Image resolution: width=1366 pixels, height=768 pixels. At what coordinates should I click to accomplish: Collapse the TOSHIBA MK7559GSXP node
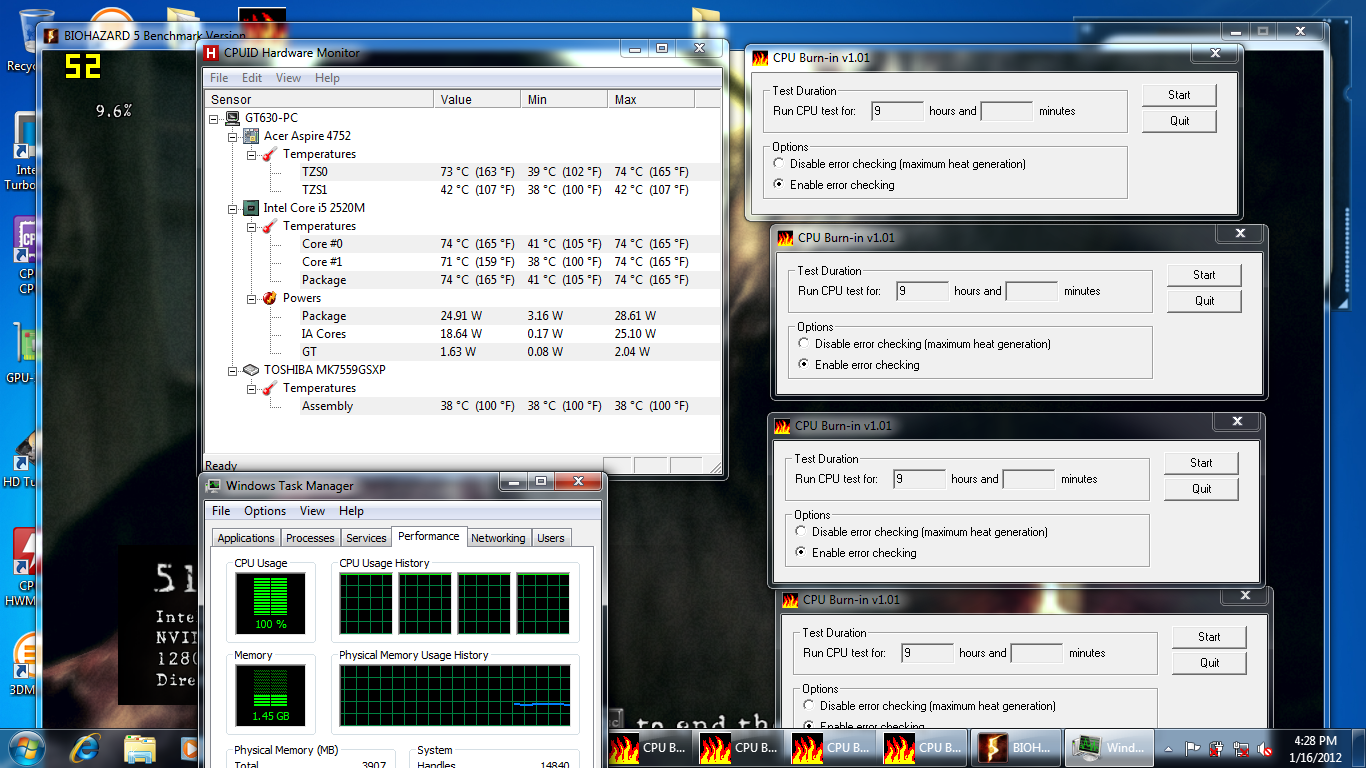pos(233,370)
